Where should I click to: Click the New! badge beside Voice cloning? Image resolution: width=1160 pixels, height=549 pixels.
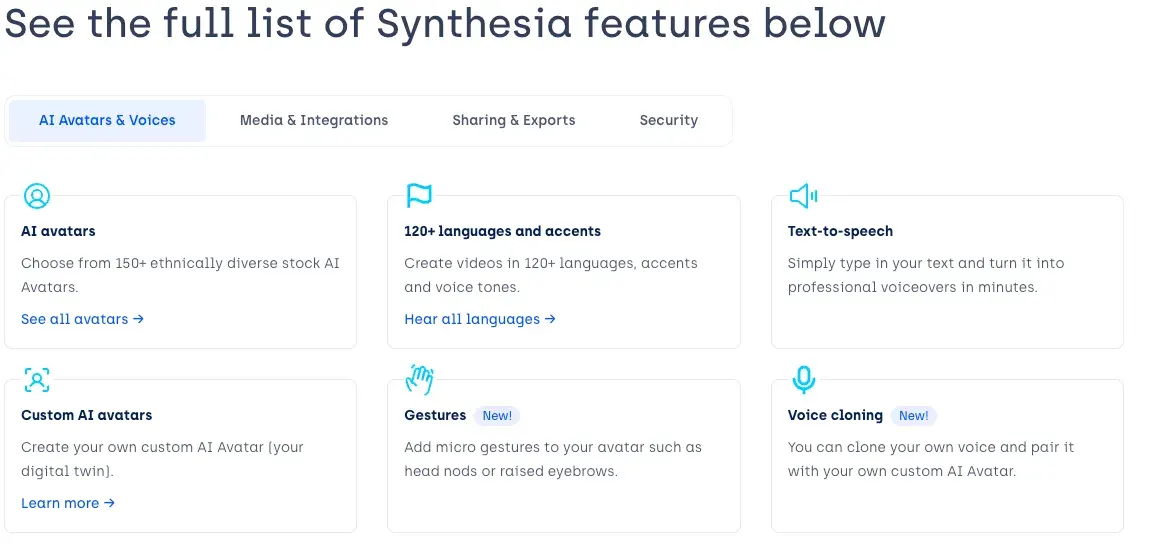pos(914,416)
